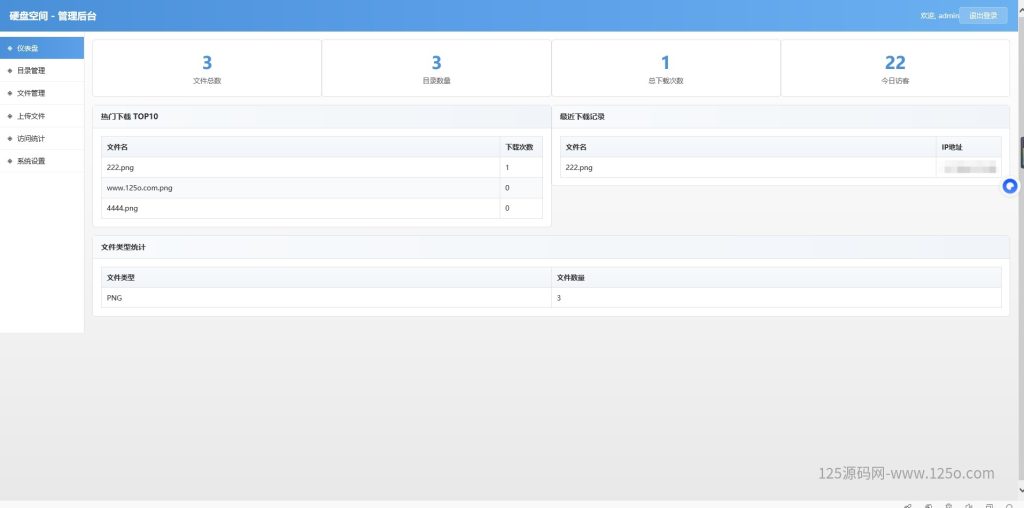Click the 目录数量 statistic card
This screenshot has width=1024, height=508.
click(436, 69)
